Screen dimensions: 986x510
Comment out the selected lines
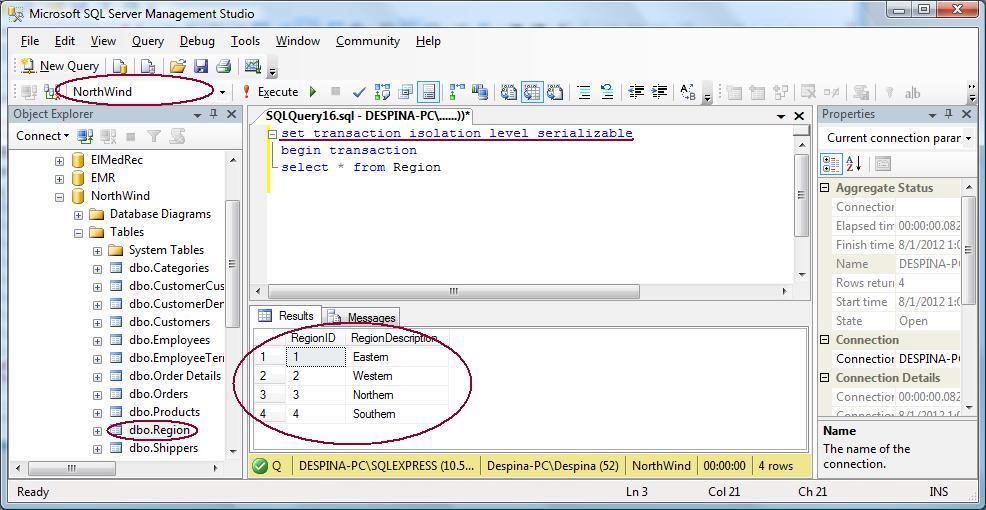click(584, 92)
